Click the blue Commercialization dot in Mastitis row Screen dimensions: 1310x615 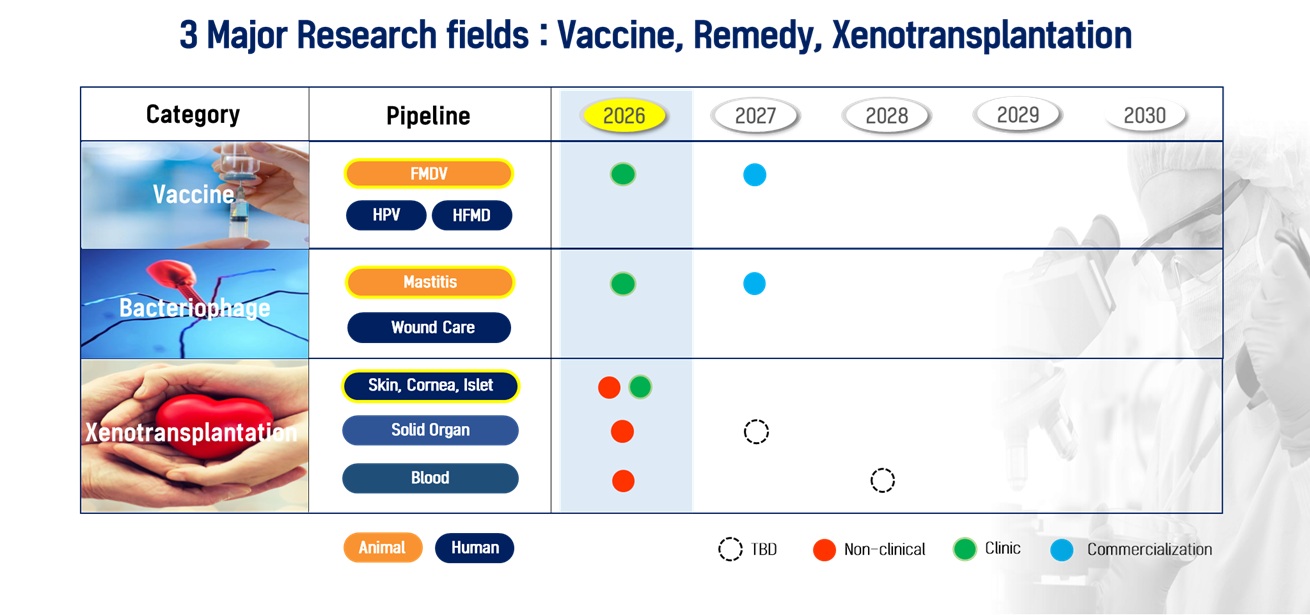click(755, 283)
